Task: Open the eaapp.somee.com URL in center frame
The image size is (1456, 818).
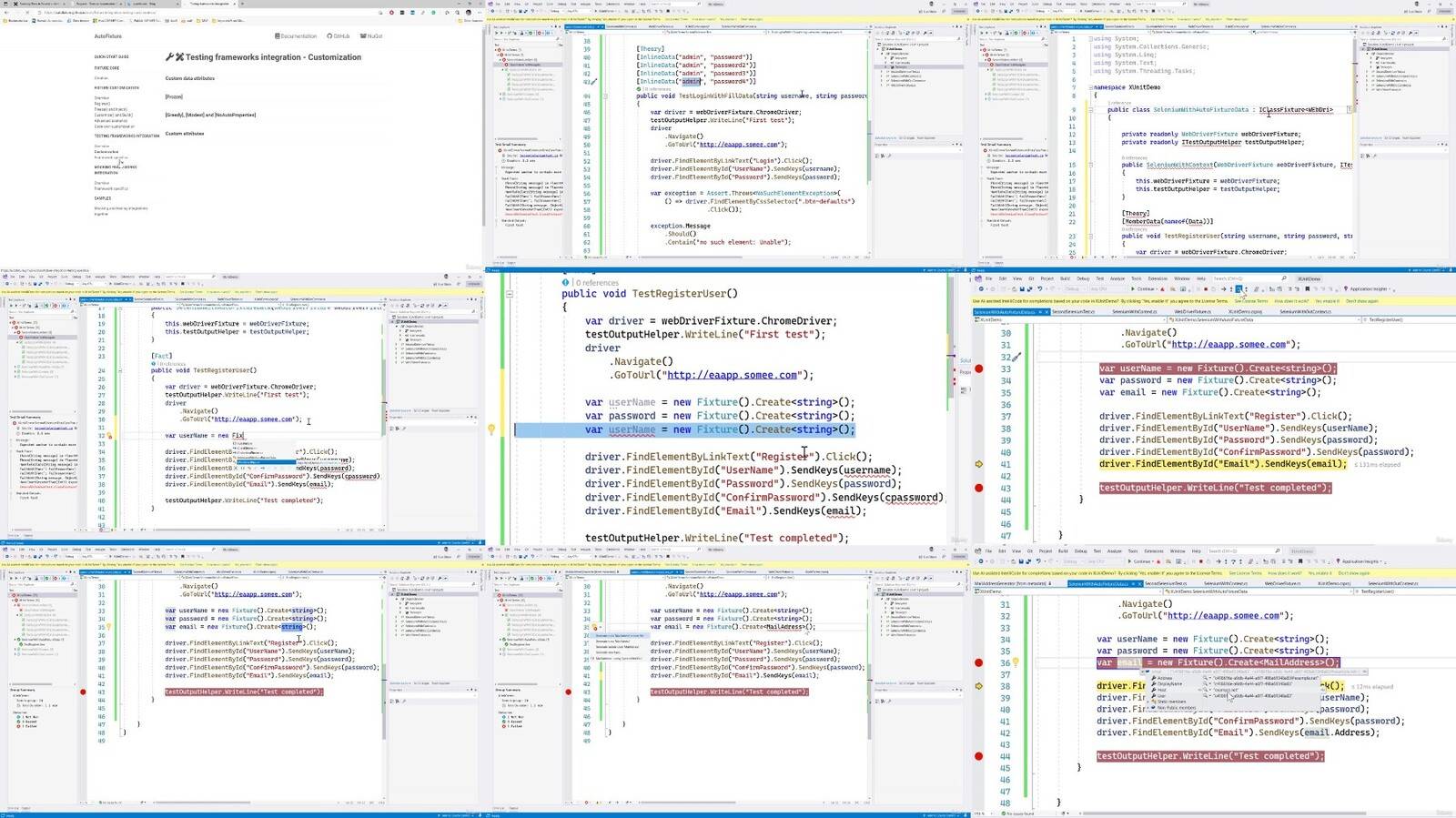Action: [732, 375]
